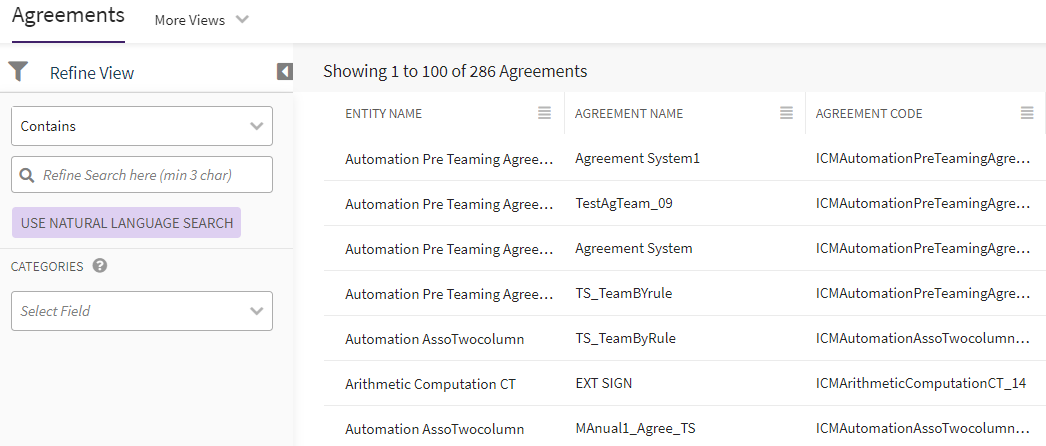Select the EXT SIGN agreement row
The width and height of the screenshot is (1046, 446).
click(604, 384)
